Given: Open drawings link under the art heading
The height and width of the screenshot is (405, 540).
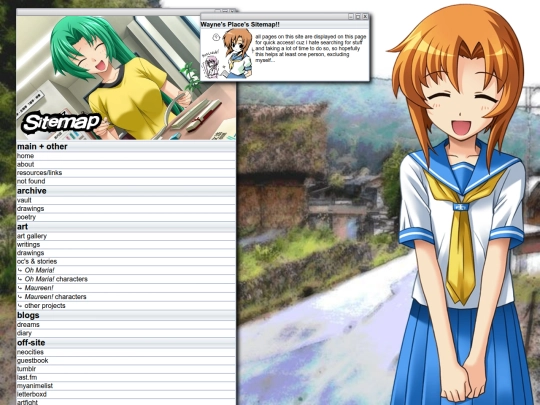Looking at the screenshot, I should (x=30, y=253).
